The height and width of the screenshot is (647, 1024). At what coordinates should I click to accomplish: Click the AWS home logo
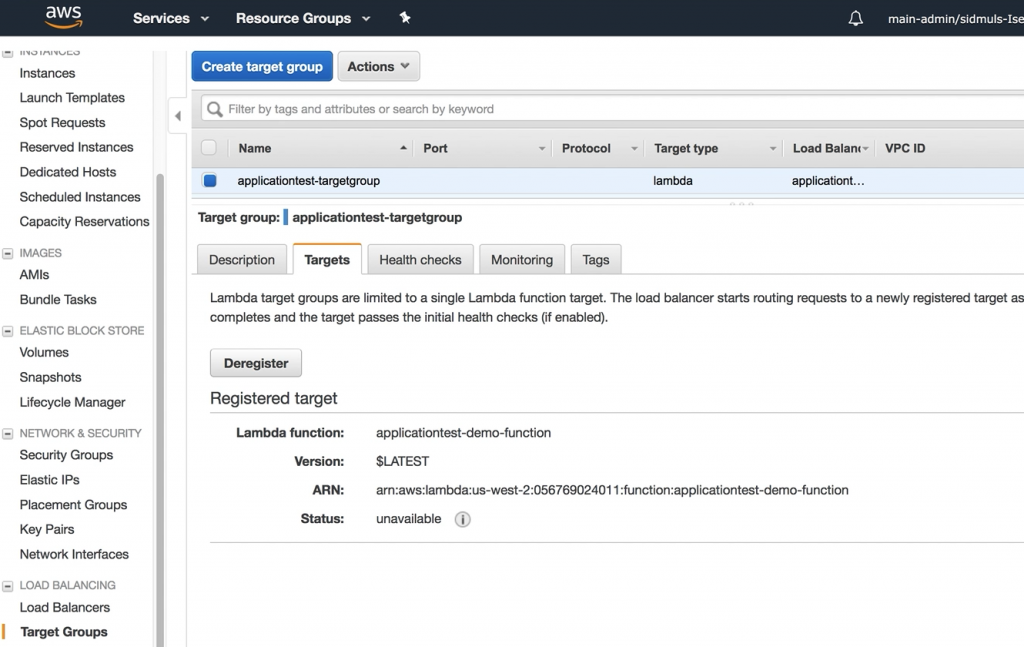(x=62, y=16)
